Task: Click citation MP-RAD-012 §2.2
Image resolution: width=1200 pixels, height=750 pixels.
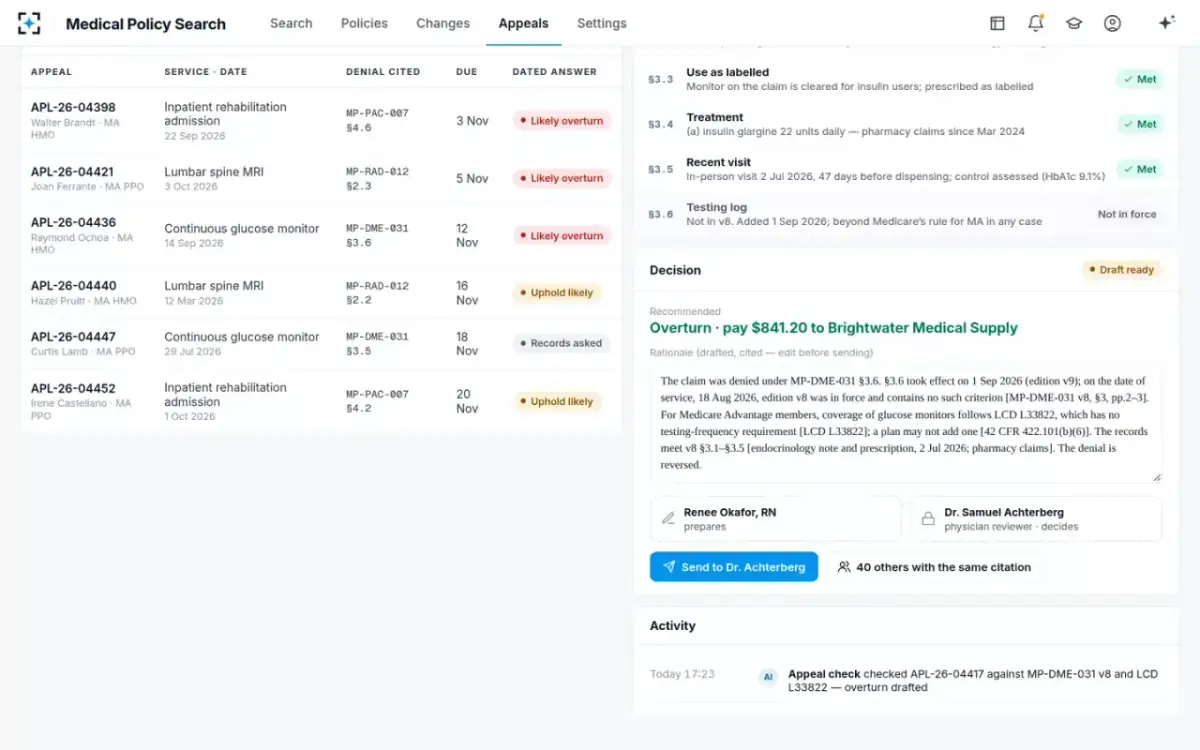Action: [377, 293]
